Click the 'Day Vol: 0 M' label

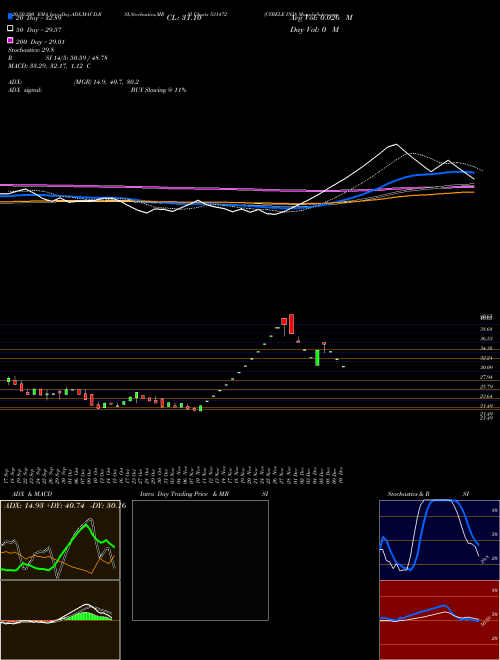pyautogui.click(x=314, y=29)
